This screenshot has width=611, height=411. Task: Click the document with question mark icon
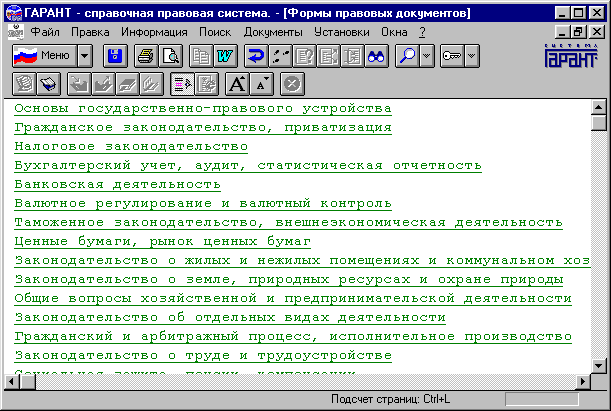pyautogui.click(x=304, y=56)
